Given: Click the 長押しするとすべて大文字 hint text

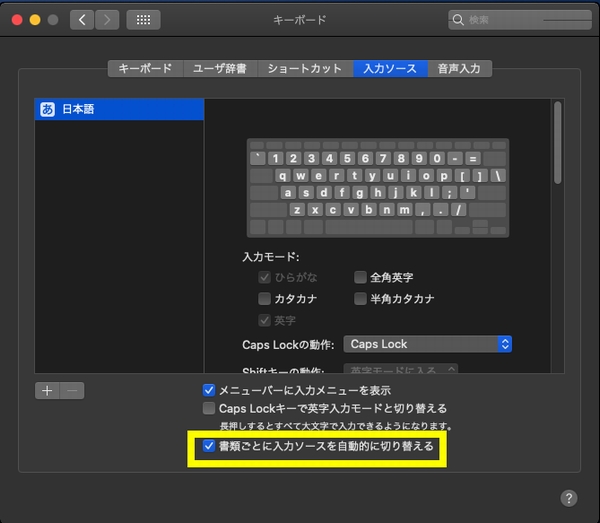Looking at the screenshot, I should (336, 426).
